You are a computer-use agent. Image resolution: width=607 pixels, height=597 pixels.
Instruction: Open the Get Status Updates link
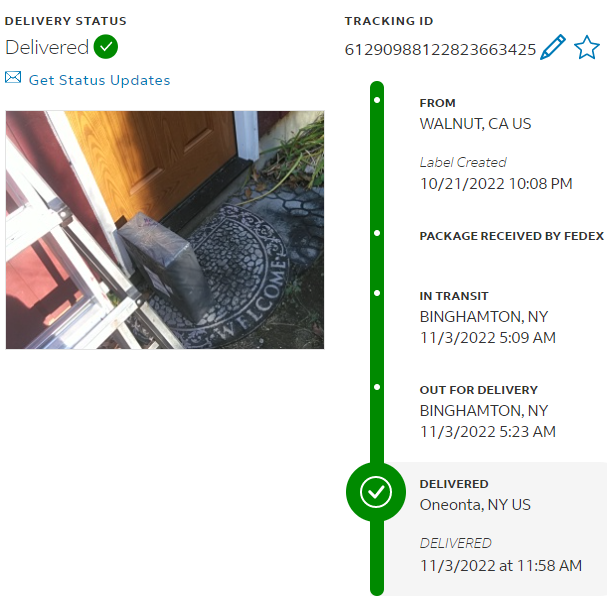pyautogui.click(x=99, y=80)
